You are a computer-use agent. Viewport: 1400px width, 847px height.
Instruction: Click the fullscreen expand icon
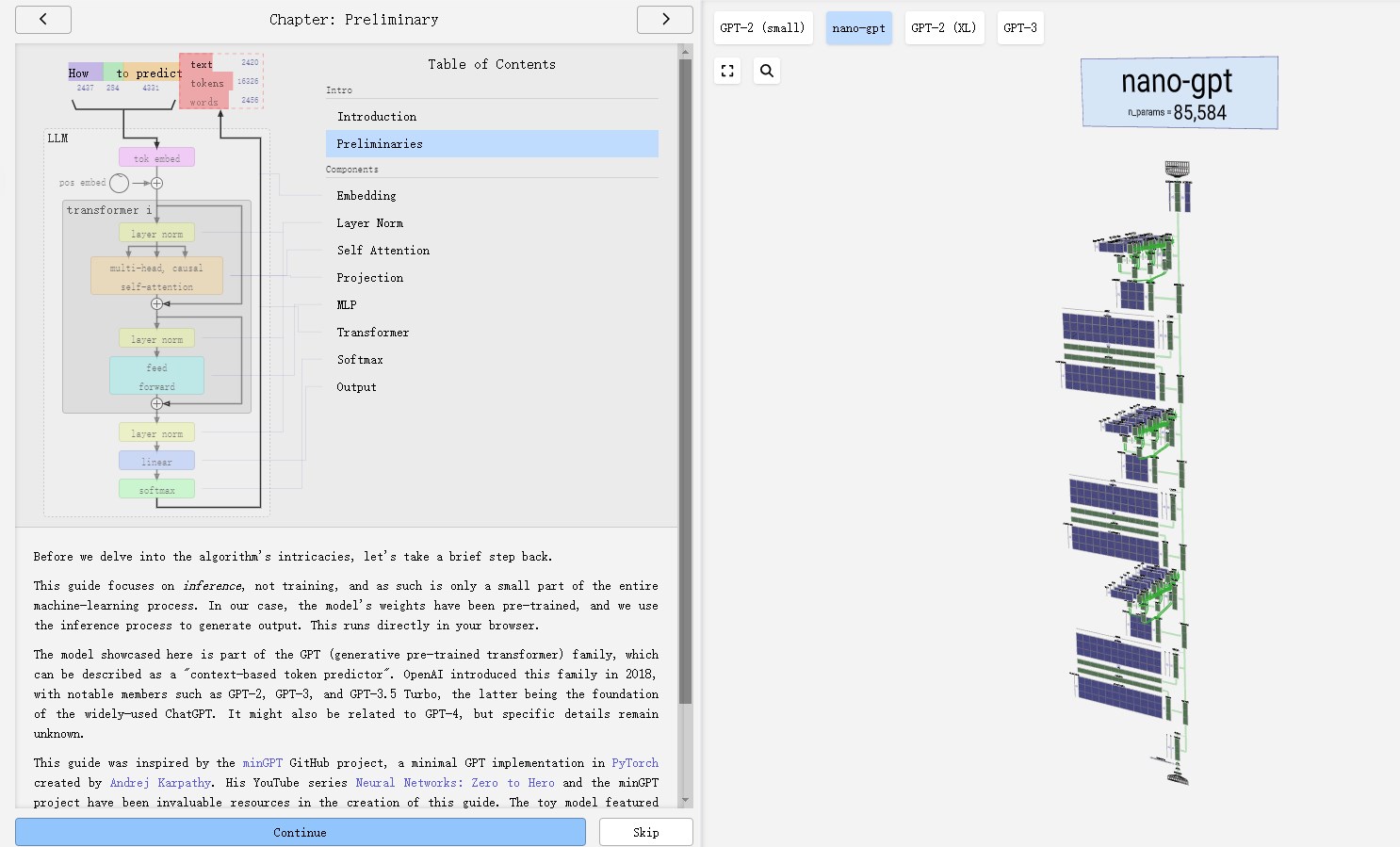pos(727,71)
